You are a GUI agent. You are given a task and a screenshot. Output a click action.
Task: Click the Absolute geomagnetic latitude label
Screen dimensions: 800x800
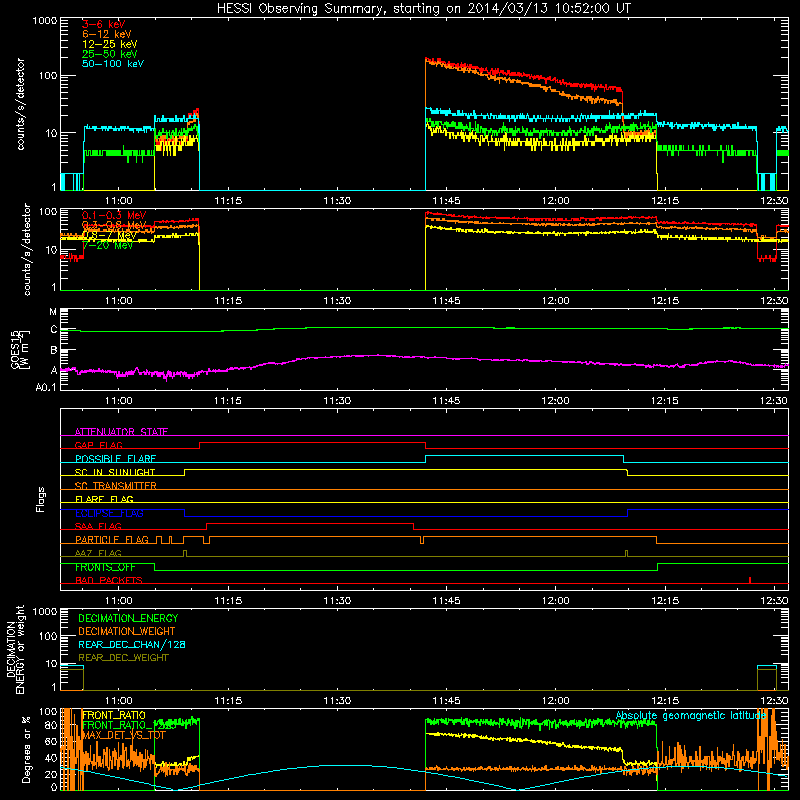coord(691,716)
